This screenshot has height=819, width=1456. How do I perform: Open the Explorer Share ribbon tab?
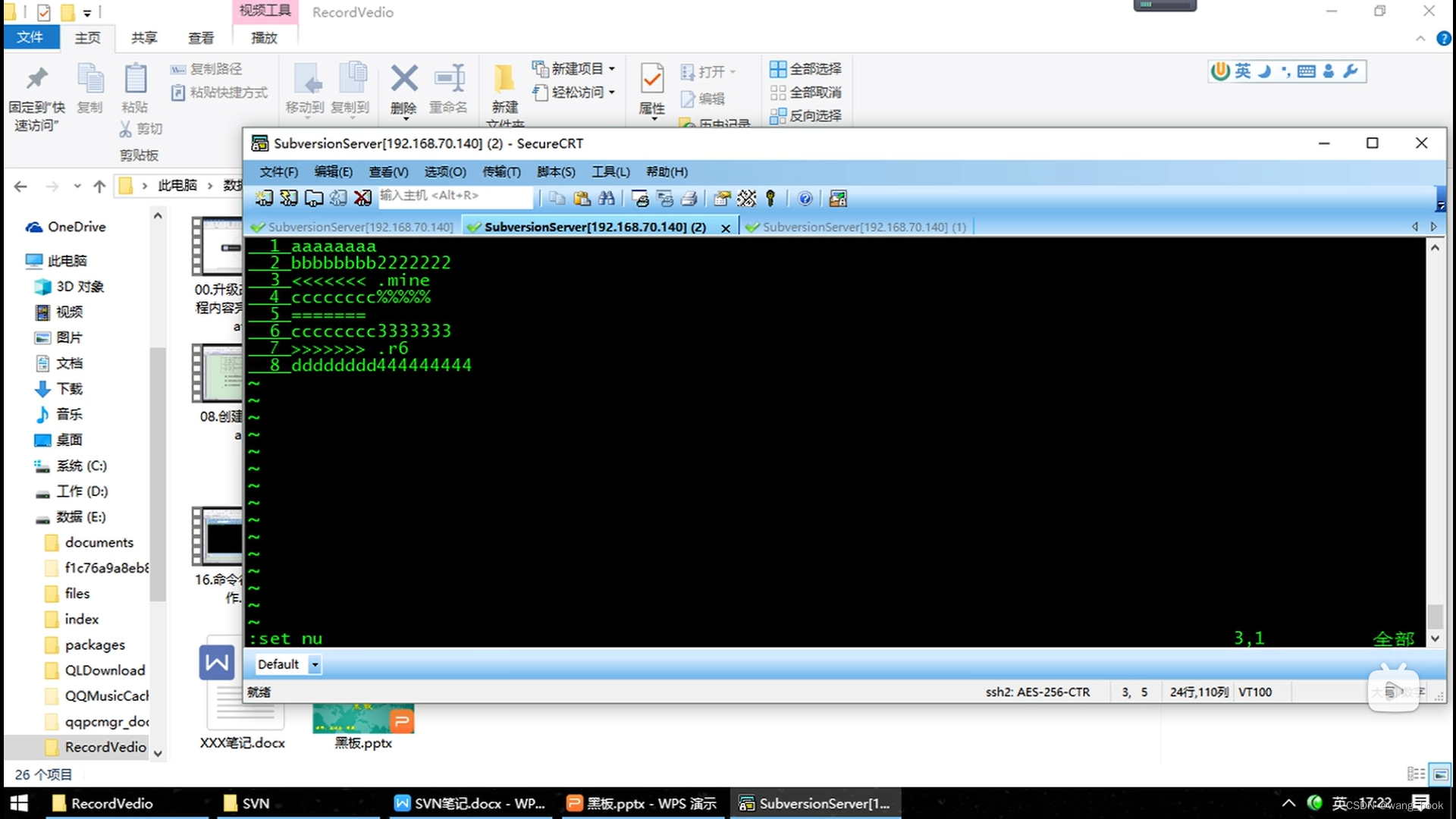pos(144,38)
